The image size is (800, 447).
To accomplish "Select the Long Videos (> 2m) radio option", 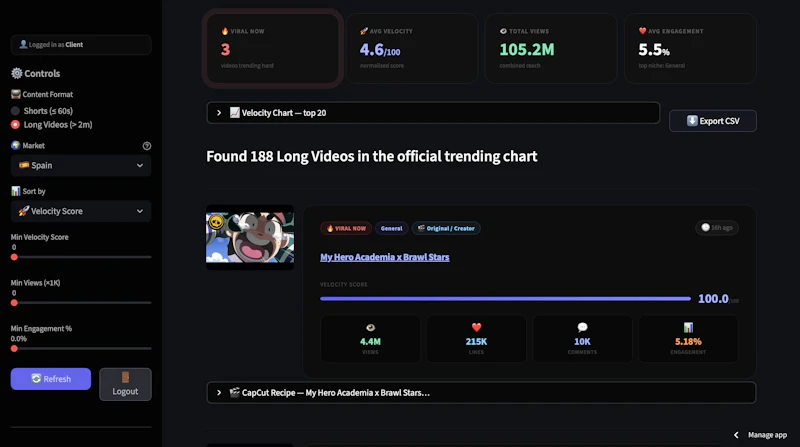I will point(15,125).
